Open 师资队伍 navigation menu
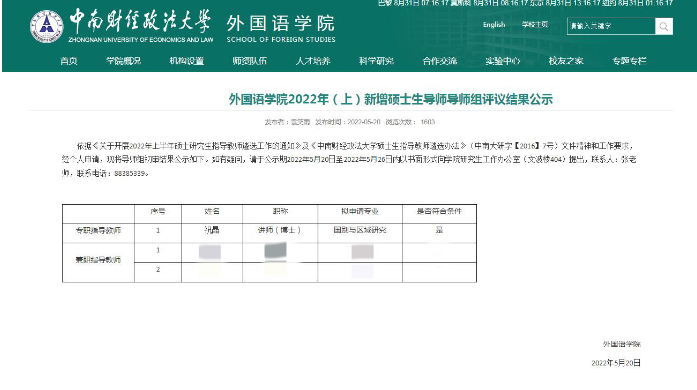 coord(250,61)
